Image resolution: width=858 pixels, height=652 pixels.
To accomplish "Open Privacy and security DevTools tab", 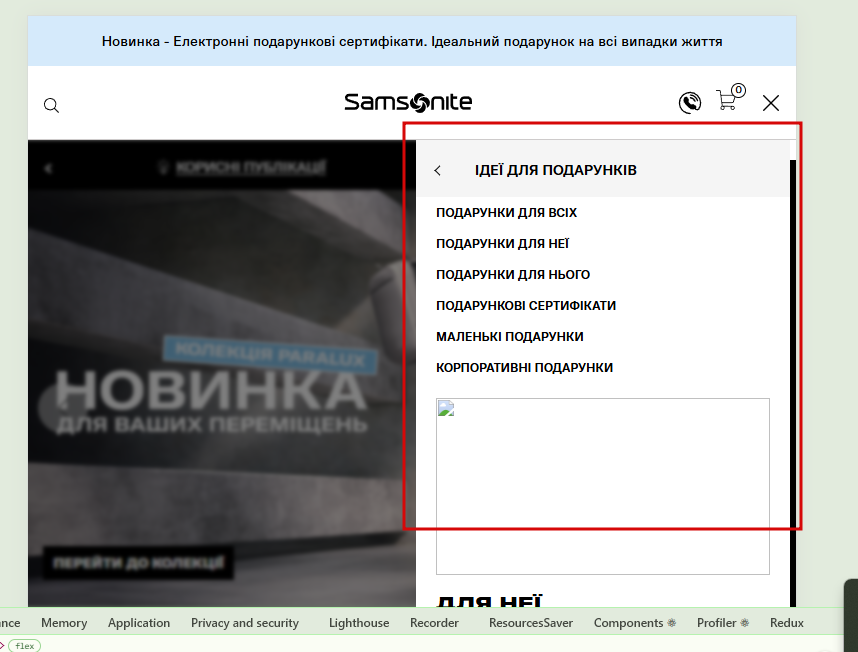I will [x=245, y=622].
